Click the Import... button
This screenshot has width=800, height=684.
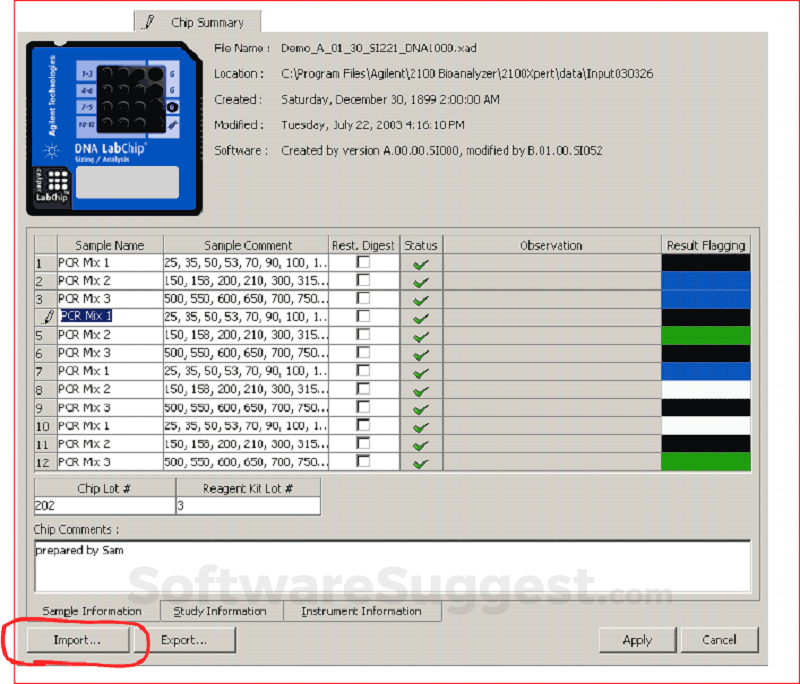click(x=77, y=640)
